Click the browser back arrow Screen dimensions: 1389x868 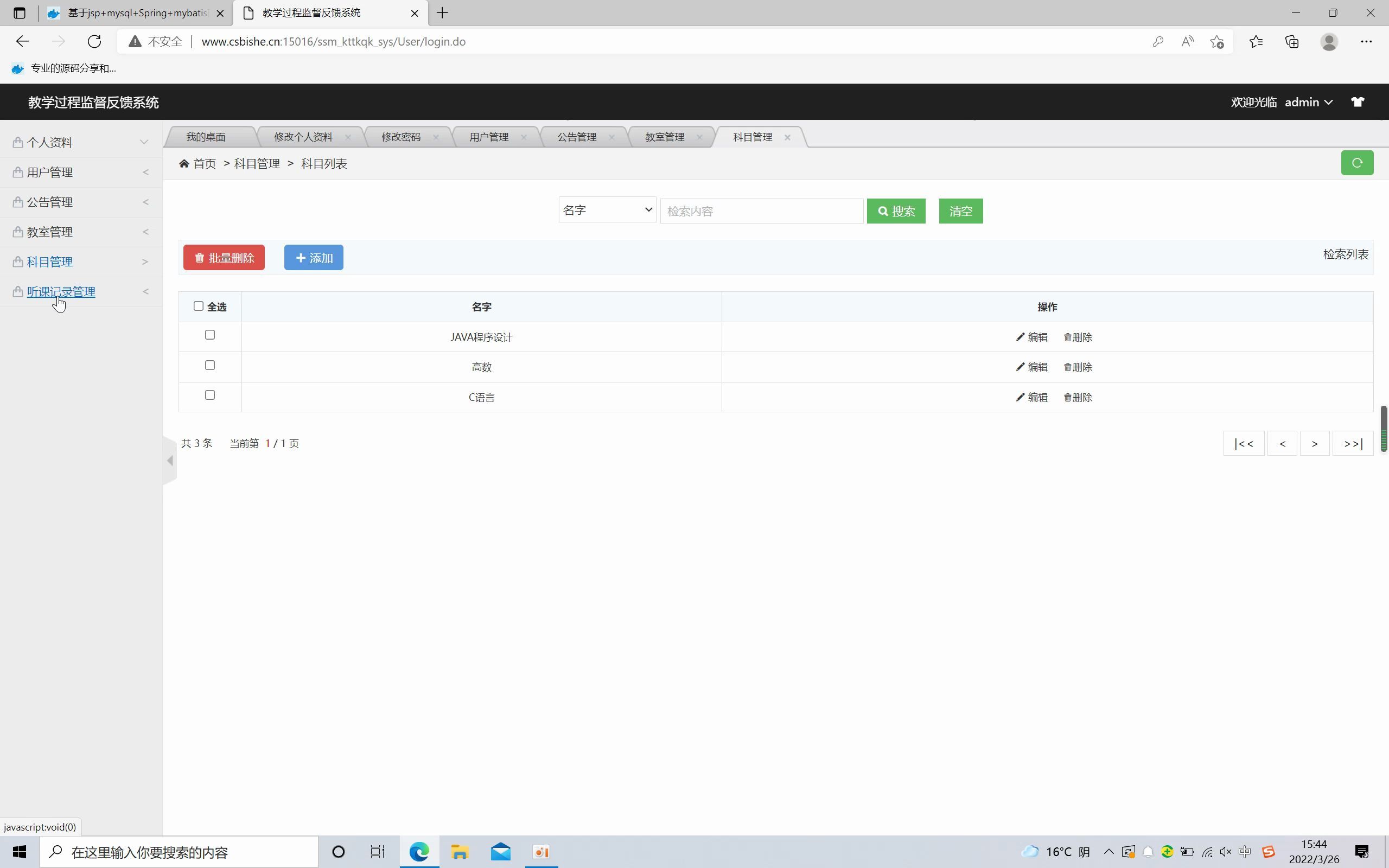coord(23,41)
